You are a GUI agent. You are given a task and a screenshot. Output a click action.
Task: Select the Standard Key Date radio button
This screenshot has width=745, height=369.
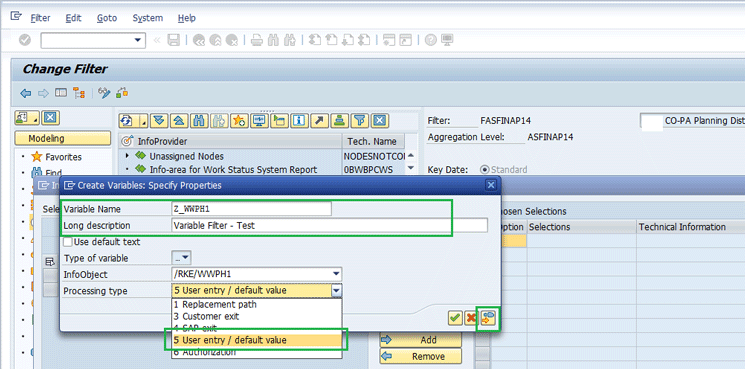click(x=485, y=170)
